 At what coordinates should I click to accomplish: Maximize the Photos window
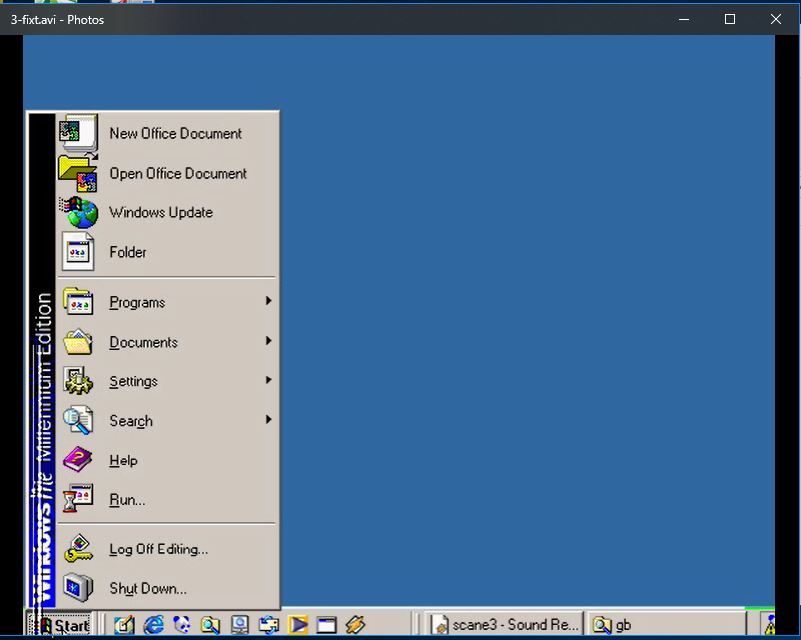[x=730, y=19]
